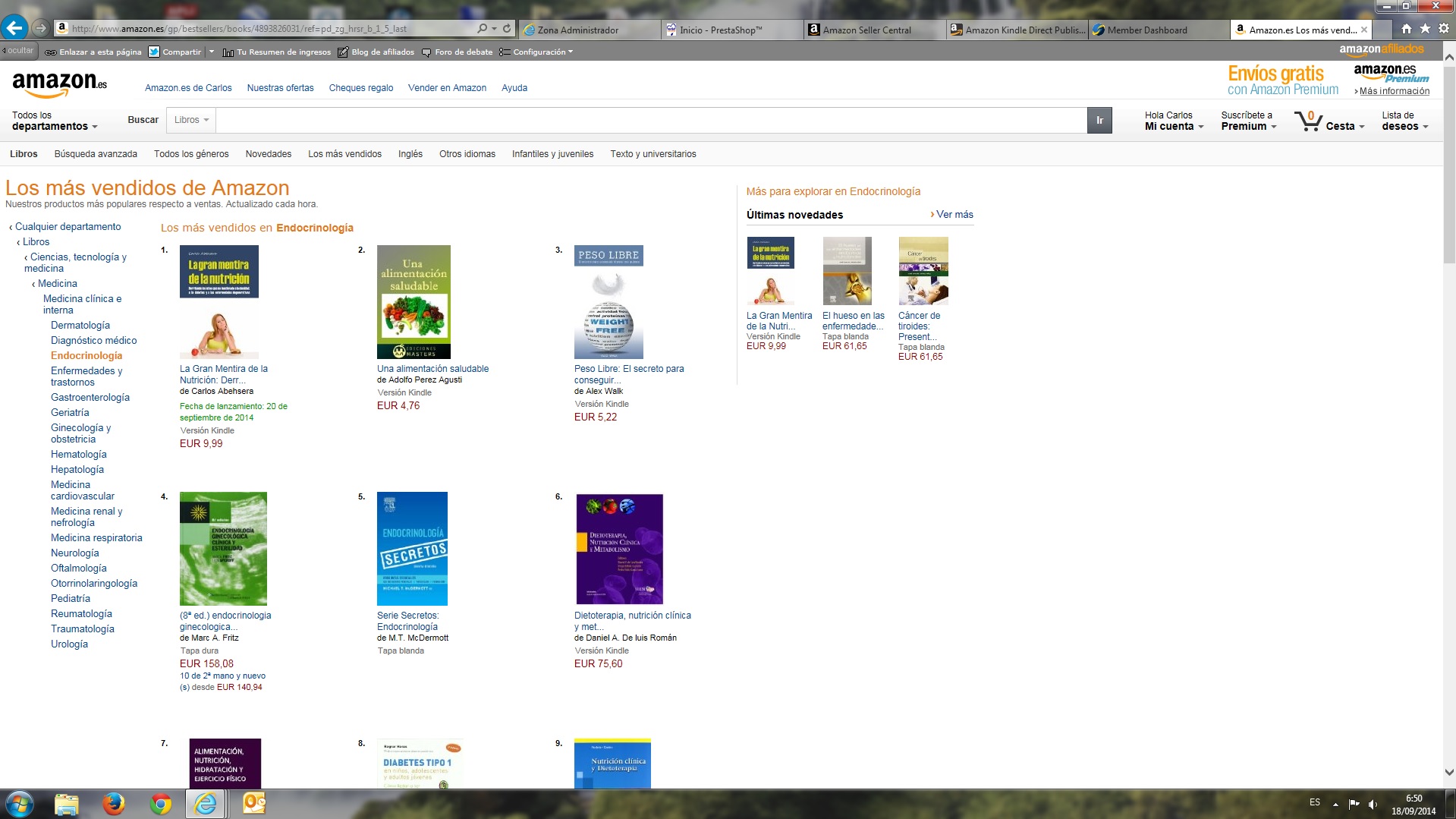Open Blog de afiliados
The width and height of the screenshot is (1456, 819).
pyautogui.click(x=376, y=52)
